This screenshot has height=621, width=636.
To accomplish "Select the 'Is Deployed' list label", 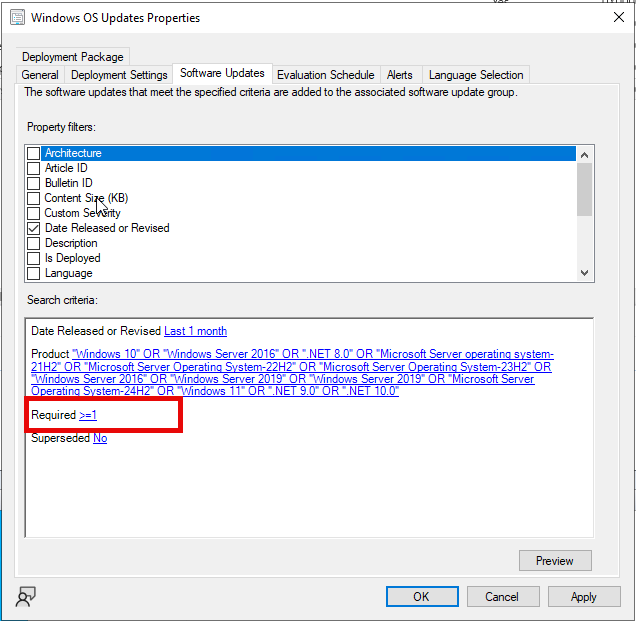I will click(73, 258).
